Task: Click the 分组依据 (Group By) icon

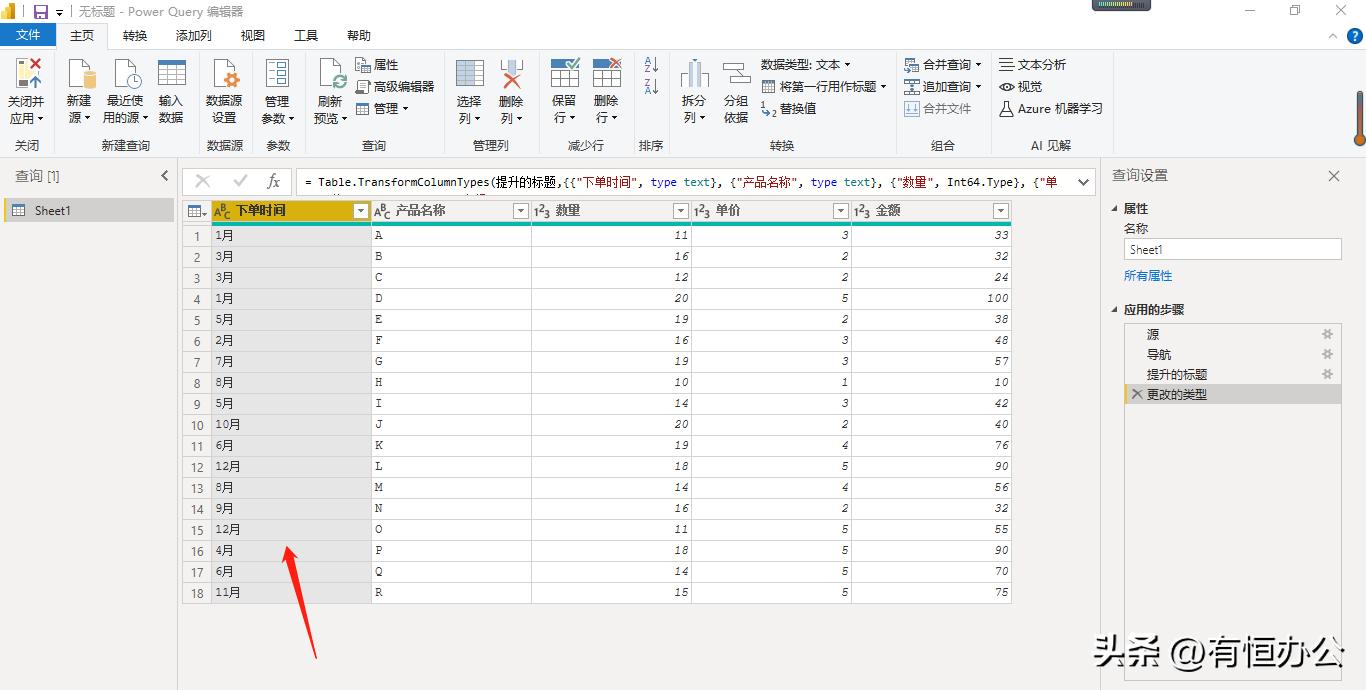Action: [x=736, y=88]
